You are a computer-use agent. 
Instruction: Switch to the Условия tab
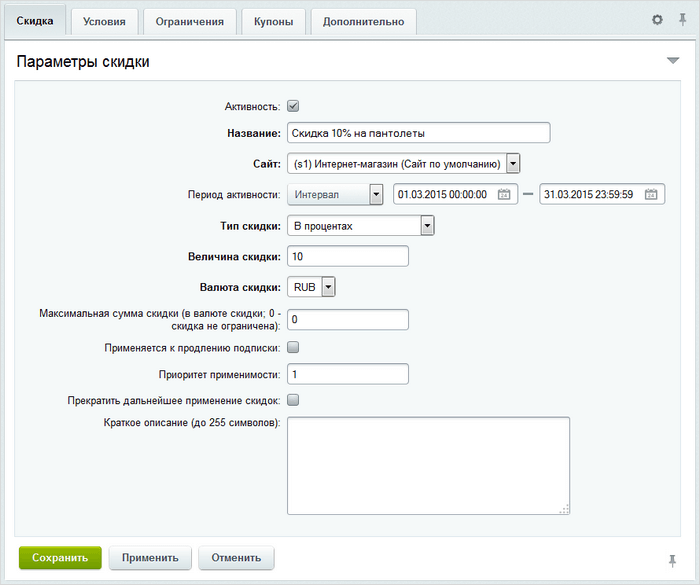pos(104,21)
